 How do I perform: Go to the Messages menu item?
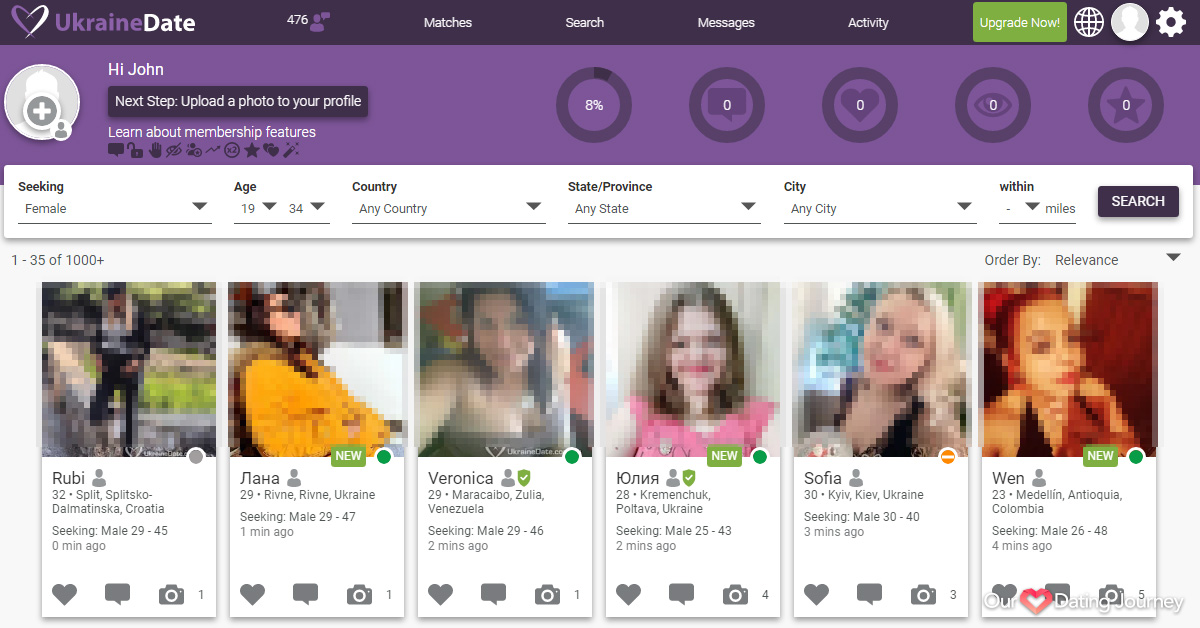pos(726,23)
